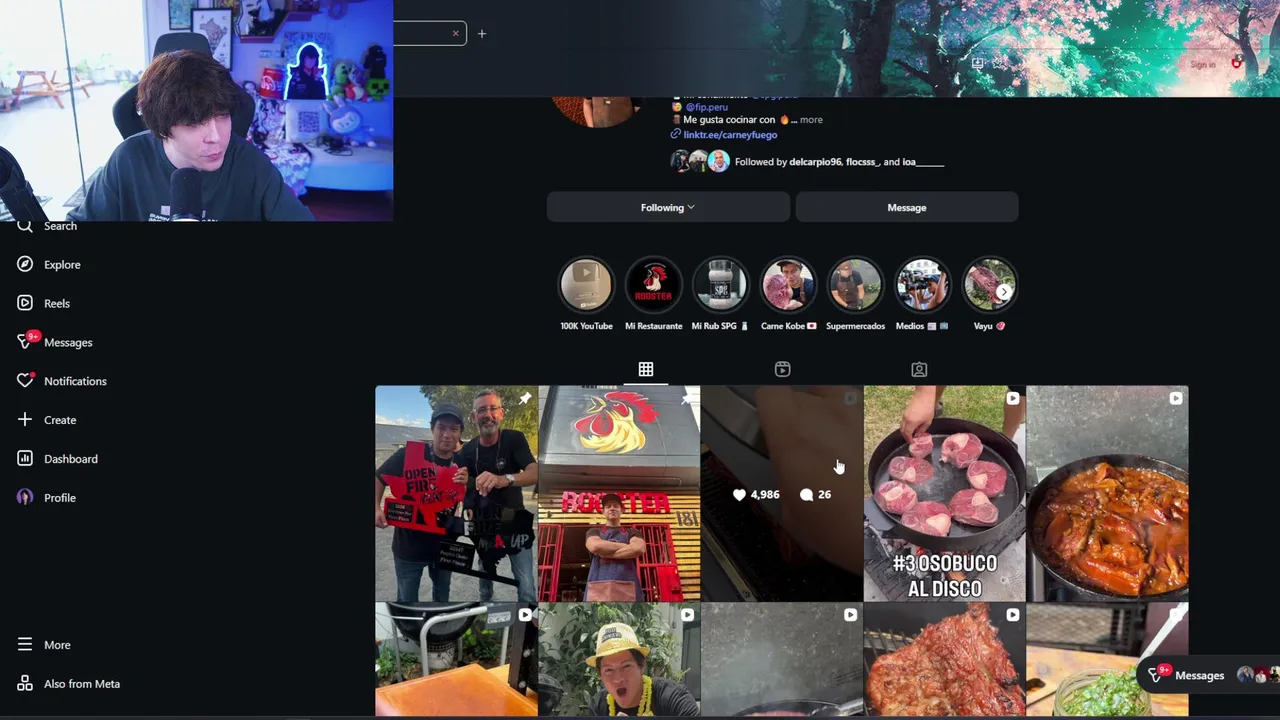The width and height of the screenshot is (1280, 720).
Task: Open the @fip.peru mention link
Action: click(706, 107)
